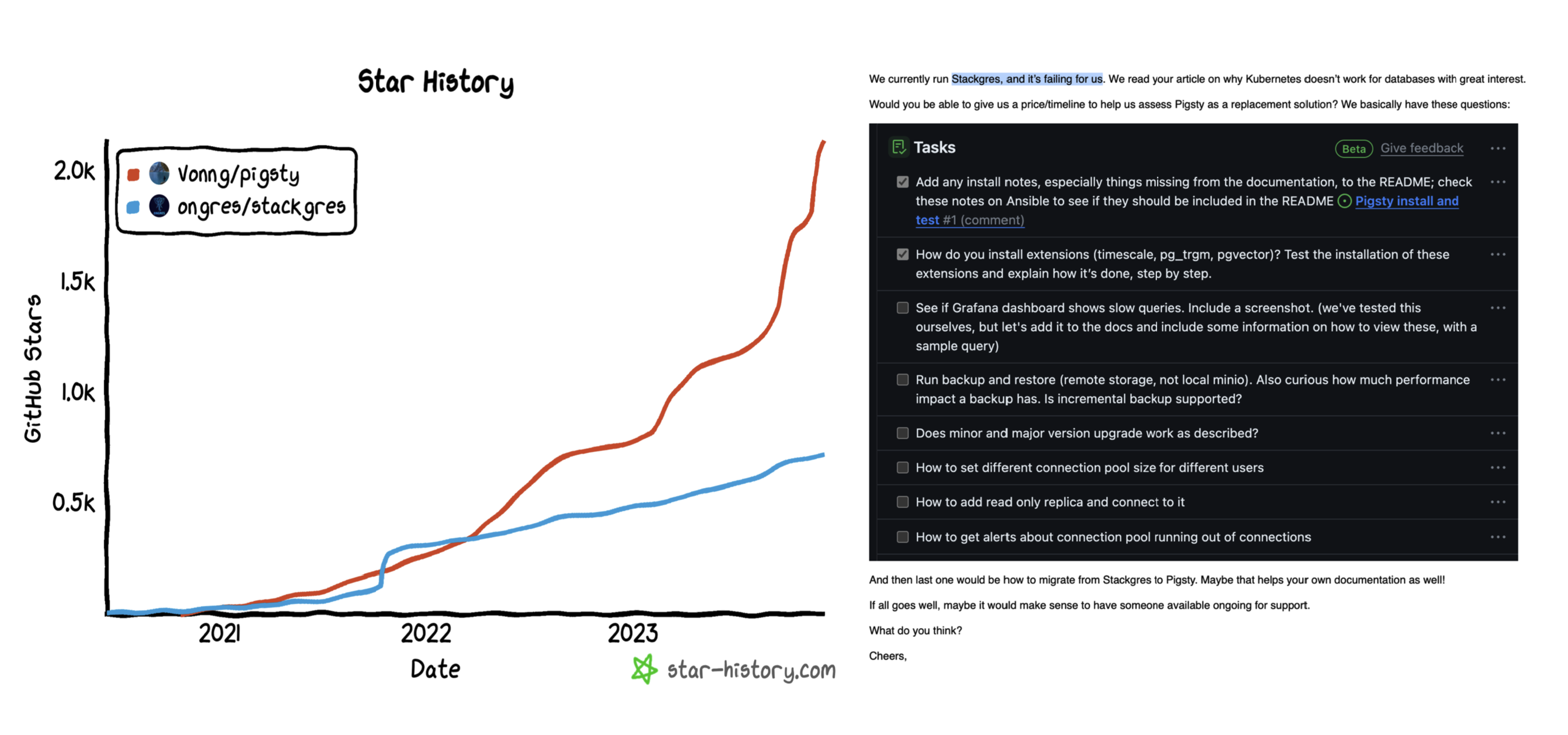Check the read only replica task checkbox
The width and height of the screenshot is (1568, 735).
pos(902,502)
